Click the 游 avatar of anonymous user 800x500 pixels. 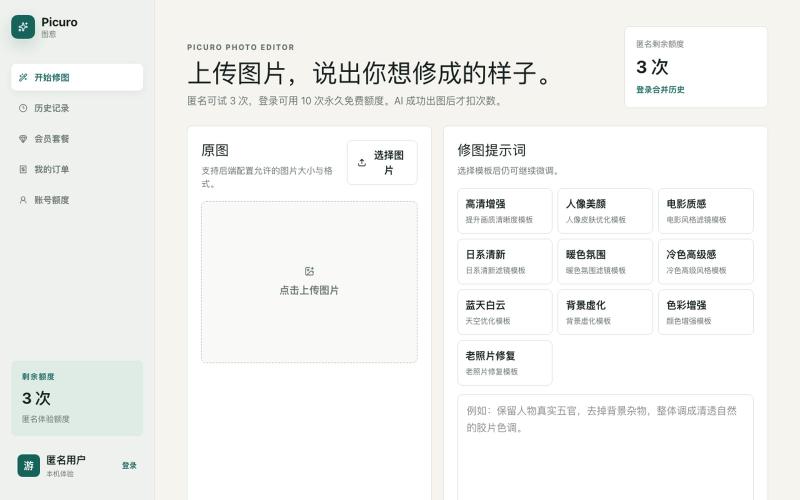pyautogui.click(x=29, y=465)
